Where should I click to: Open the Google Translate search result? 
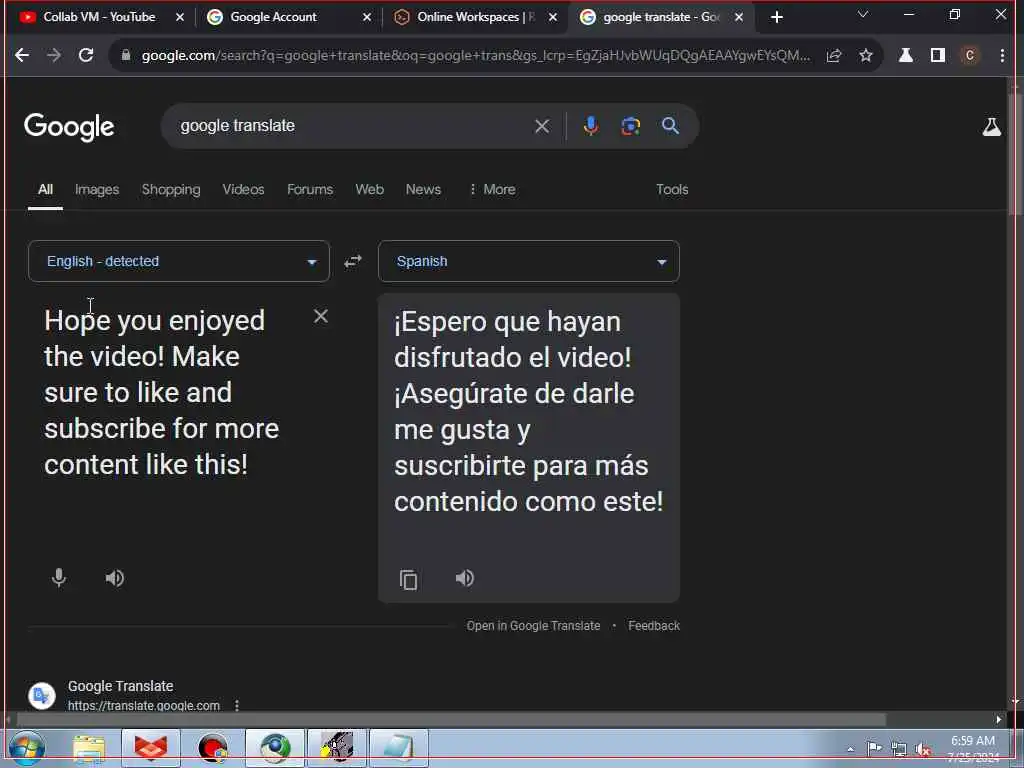pyautogui.click(x=121, y=686)
